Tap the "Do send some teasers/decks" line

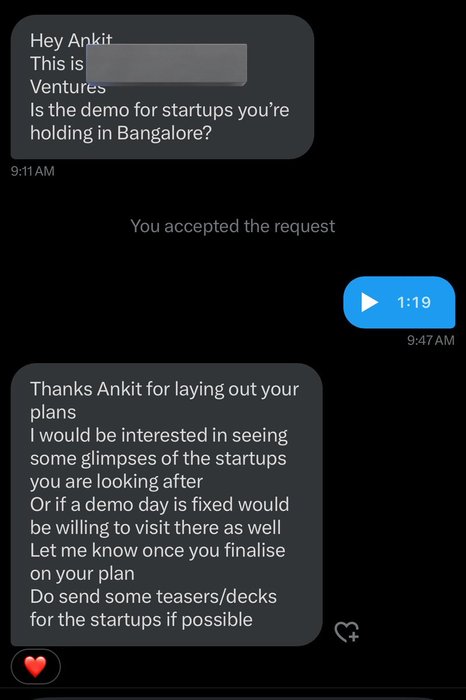(153, 597)
